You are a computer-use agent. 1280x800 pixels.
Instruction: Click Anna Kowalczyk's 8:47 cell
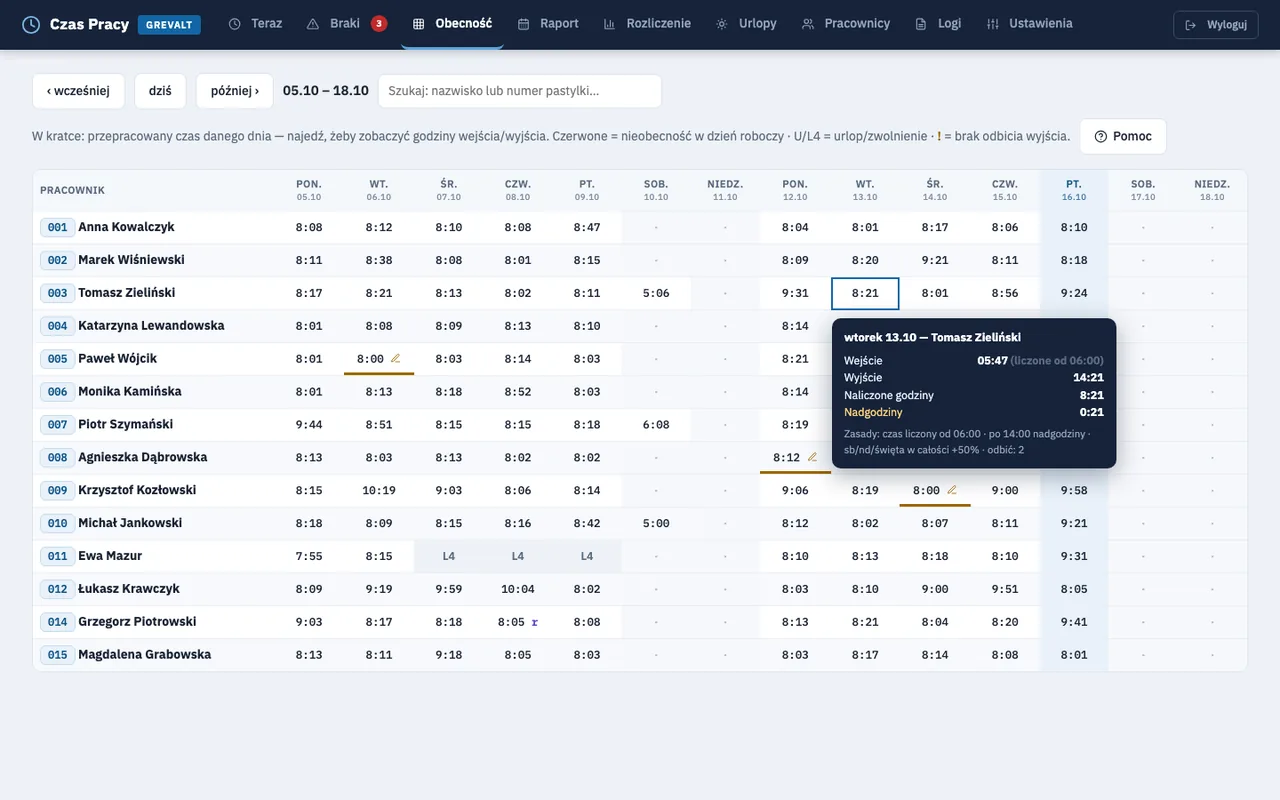point(587,228)
